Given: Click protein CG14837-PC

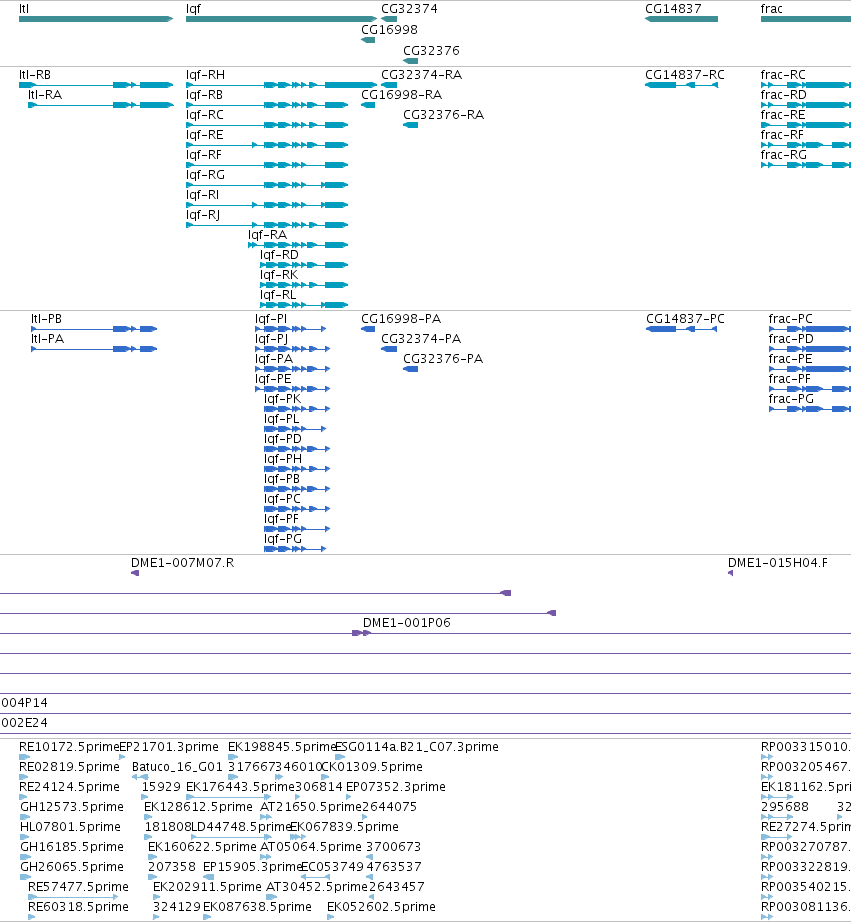Looking at the screenshot, I should (682, 329).
